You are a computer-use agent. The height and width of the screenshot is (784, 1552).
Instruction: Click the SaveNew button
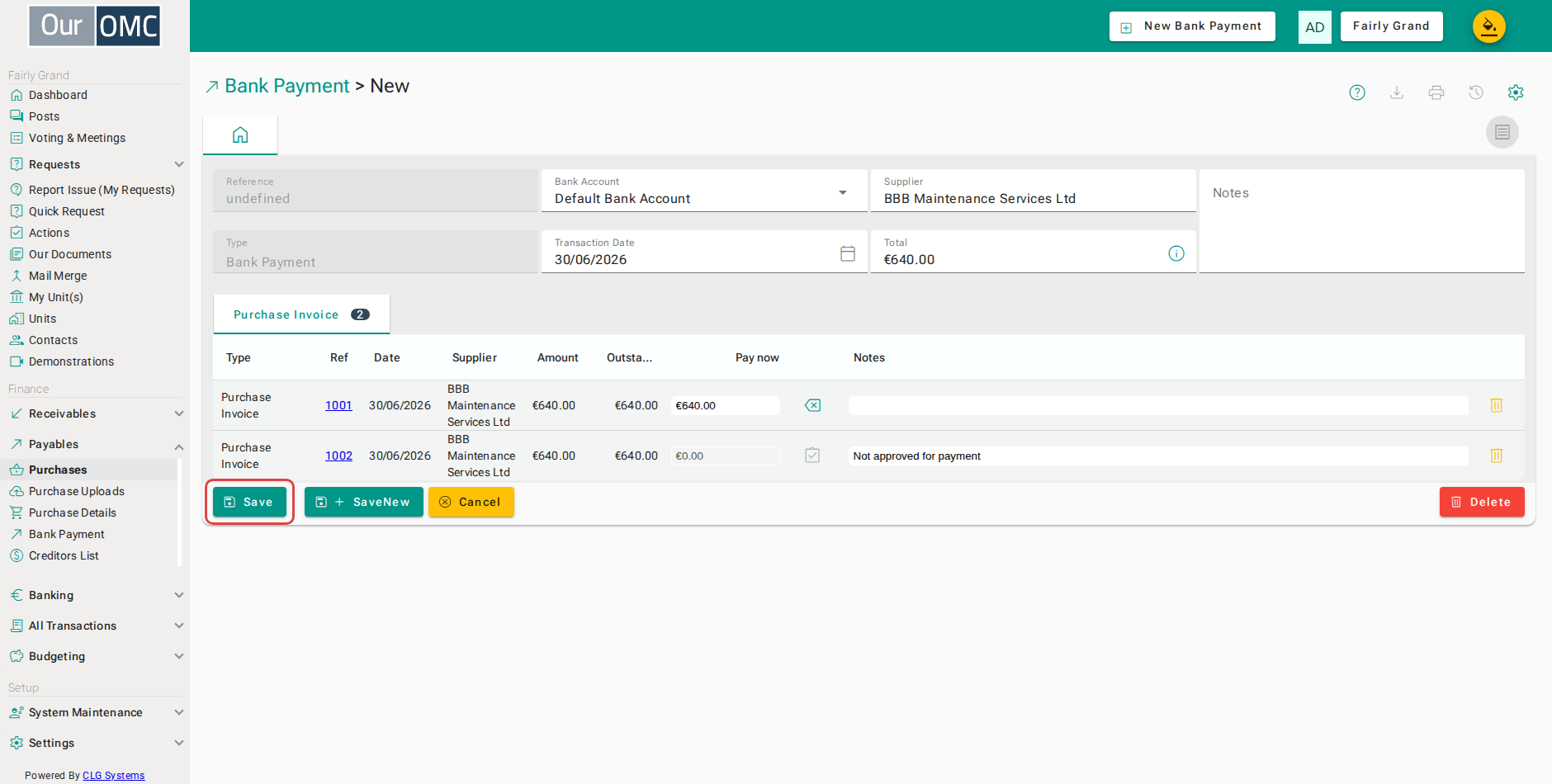tap(364, 502)
